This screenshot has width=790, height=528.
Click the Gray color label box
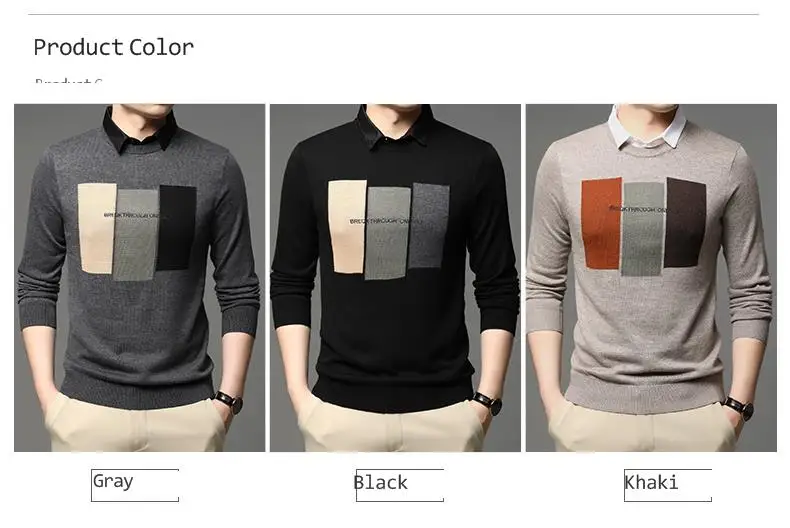pos(135,485)
